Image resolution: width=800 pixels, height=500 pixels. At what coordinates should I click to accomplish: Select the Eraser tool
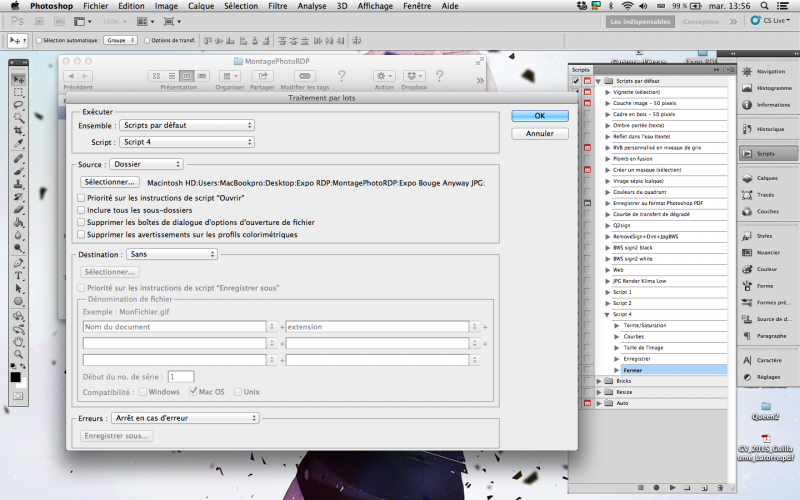click(18, 210)
